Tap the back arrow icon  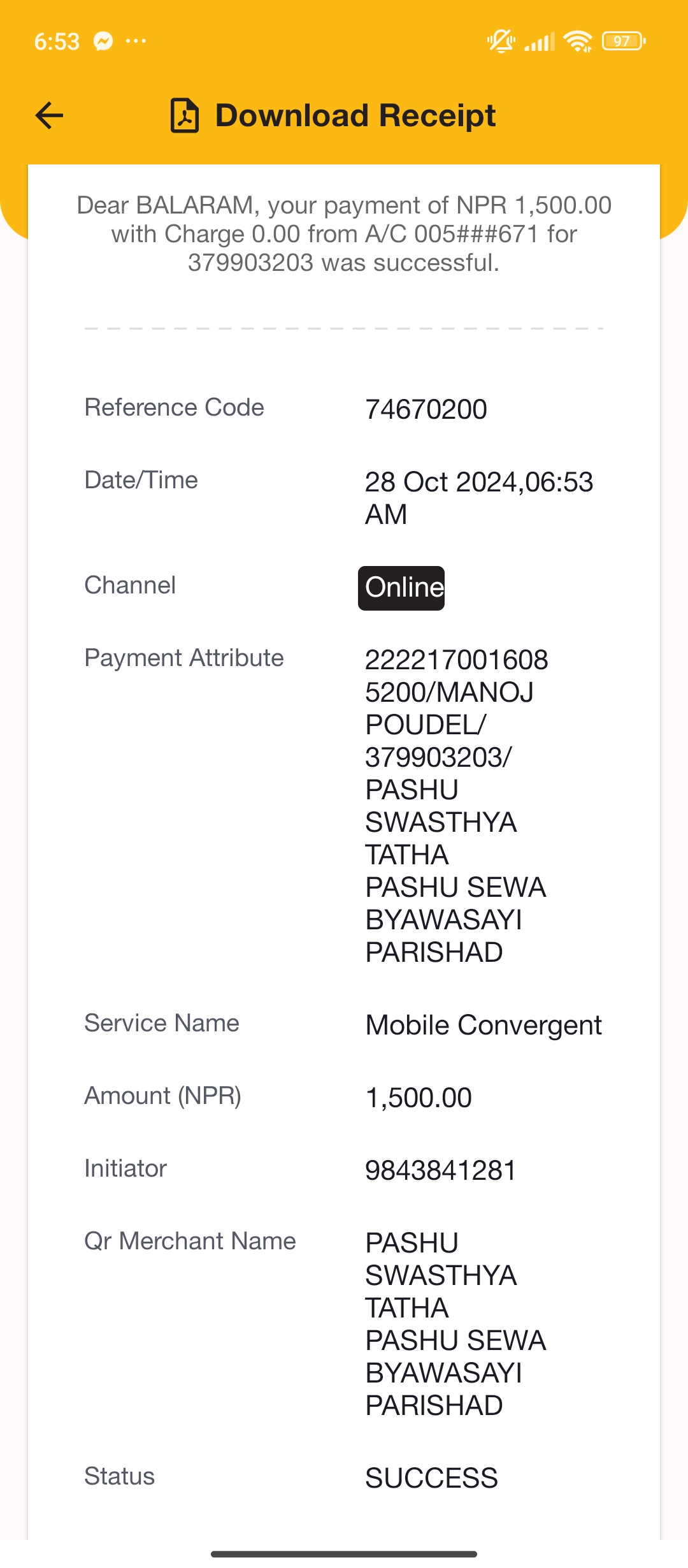tap(49, 115)
